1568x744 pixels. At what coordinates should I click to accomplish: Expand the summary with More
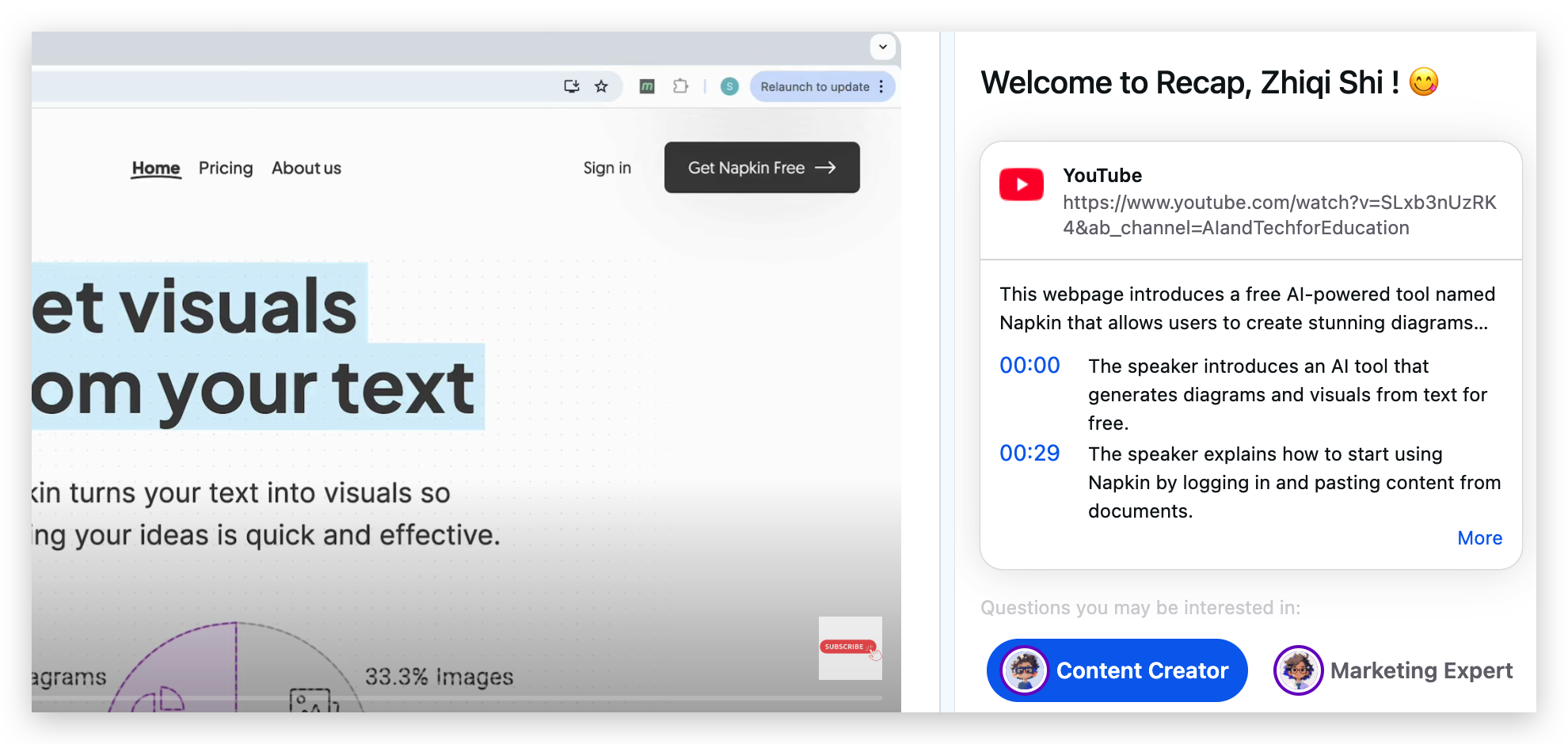pyautogui.click(x=1479, y=538)
